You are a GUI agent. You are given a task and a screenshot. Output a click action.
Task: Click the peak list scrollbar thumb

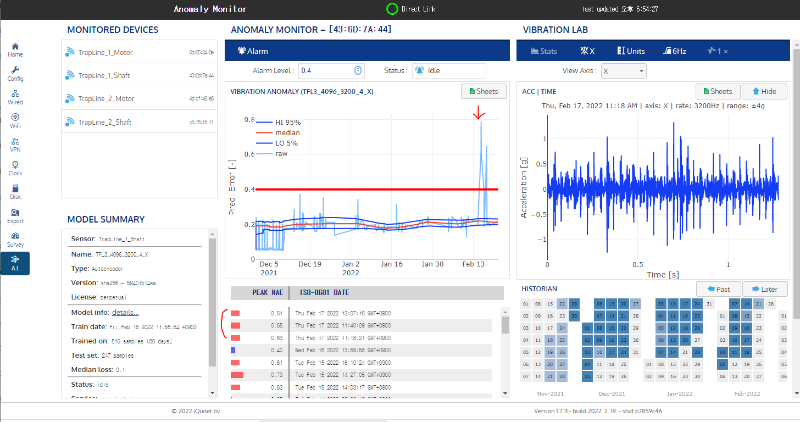click(x=505, y=325)
